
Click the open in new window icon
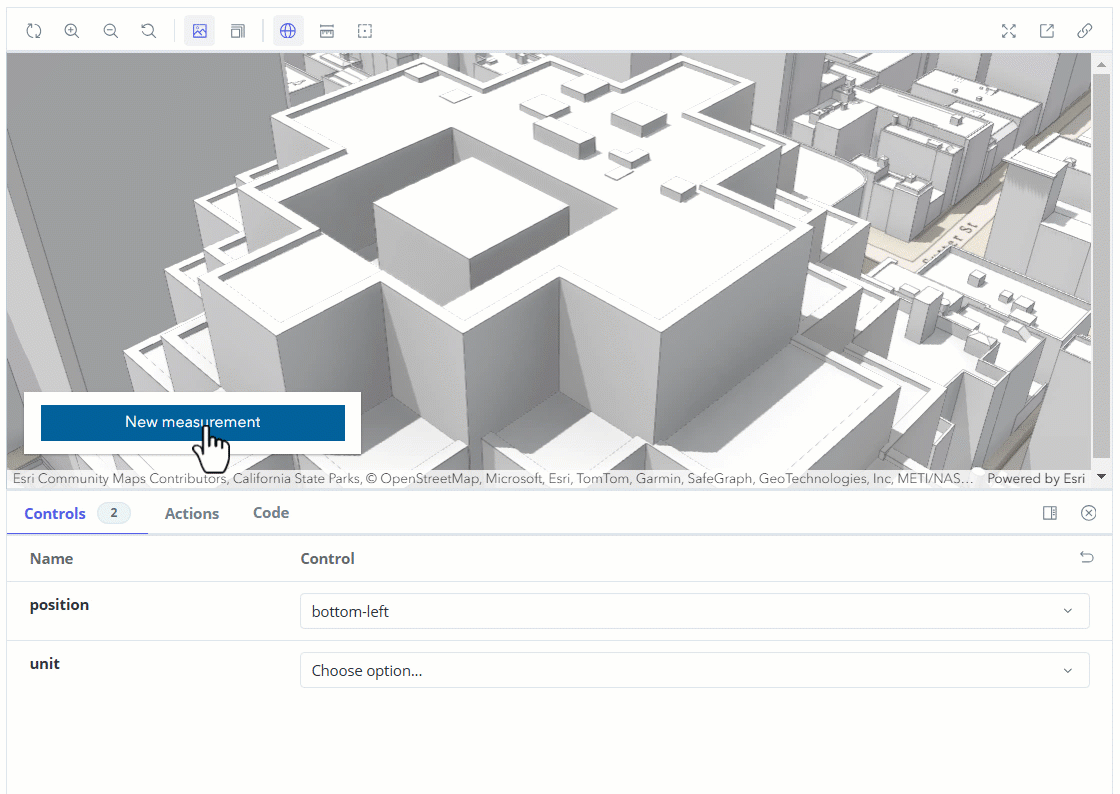(x=1047, y=31)
